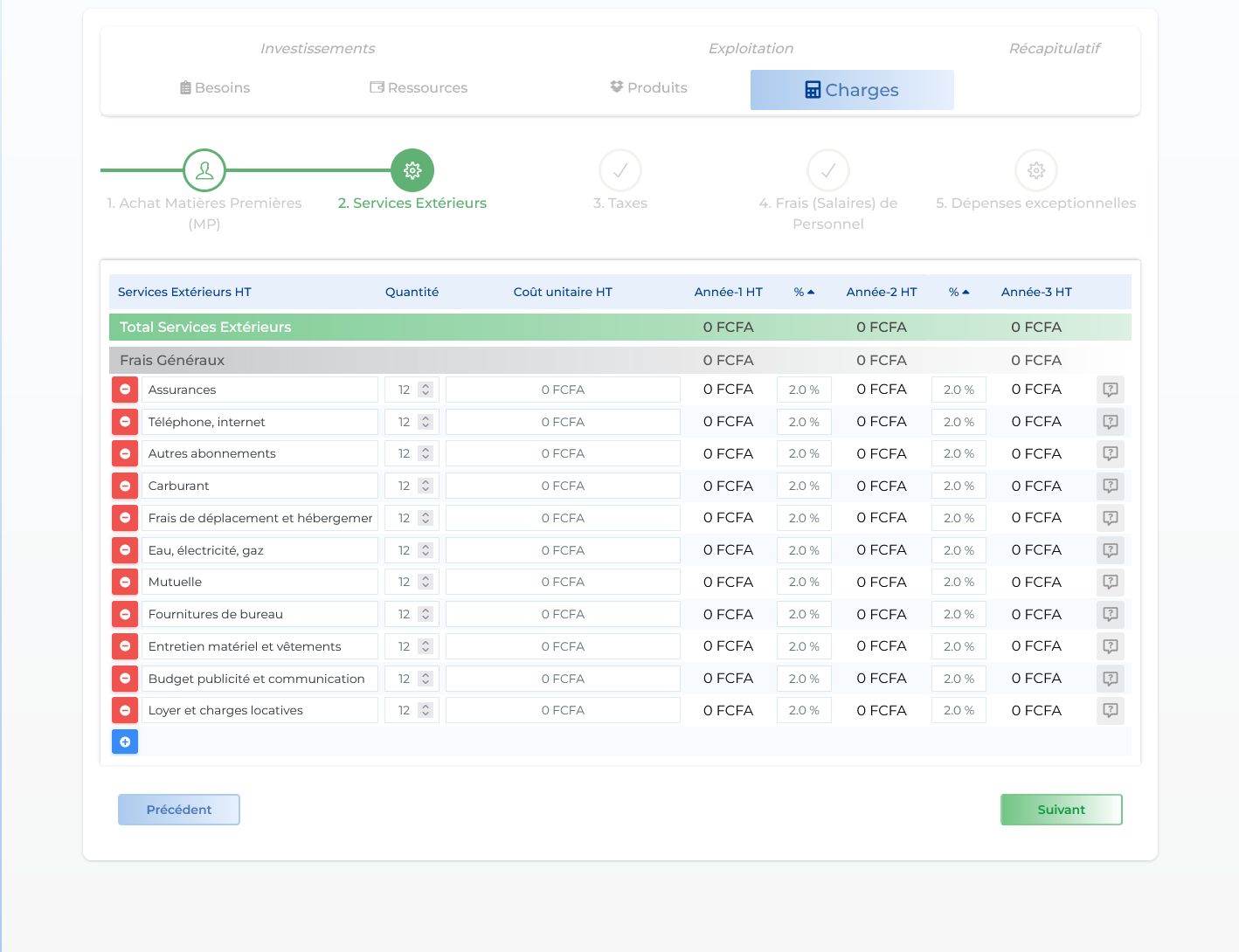Click the Services Extérieurs gear step icon
This screenshot has width=1239, height=952.
pyautogui.click(x=412, y=170)
